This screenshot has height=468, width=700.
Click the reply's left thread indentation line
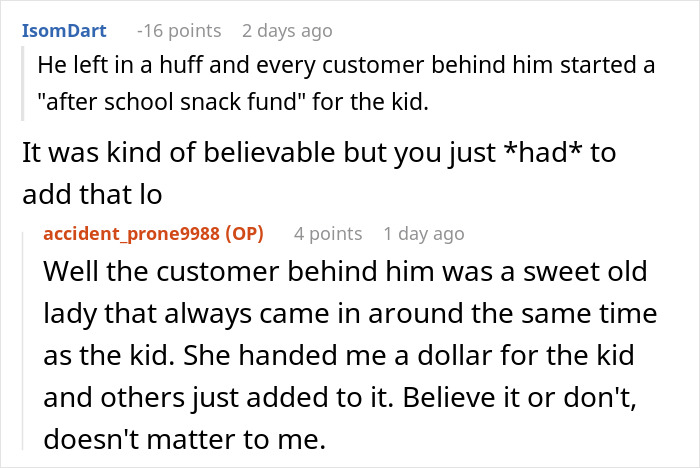29,340
